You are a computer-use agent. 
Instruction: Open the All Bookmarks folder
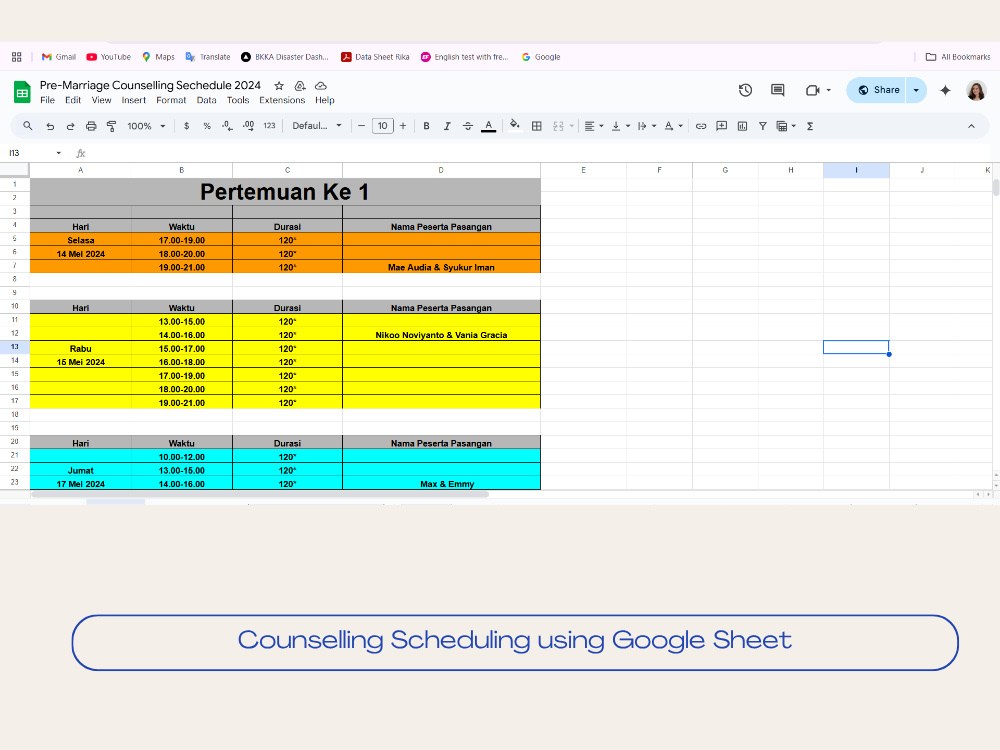[958, 57]
